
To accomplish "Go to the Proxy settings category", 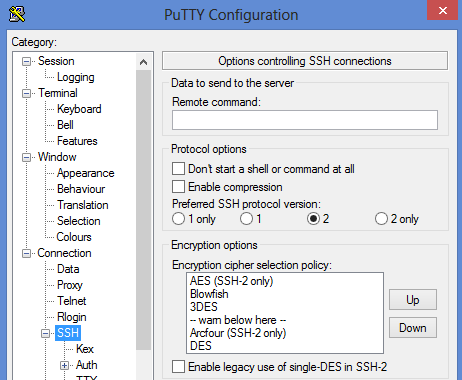I will (70, 285).
